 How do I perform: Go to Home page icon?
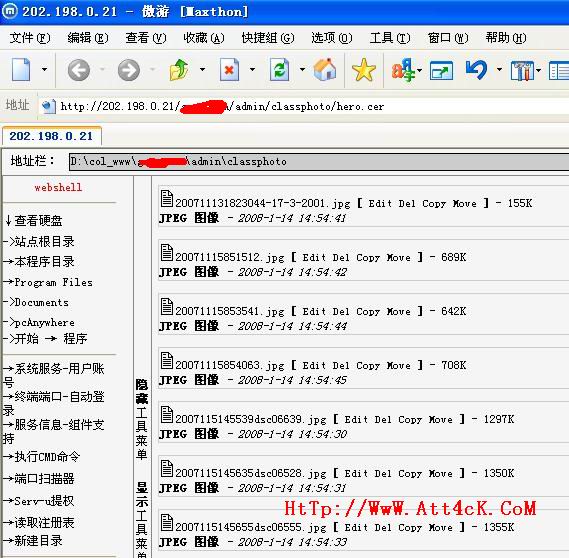325,69
